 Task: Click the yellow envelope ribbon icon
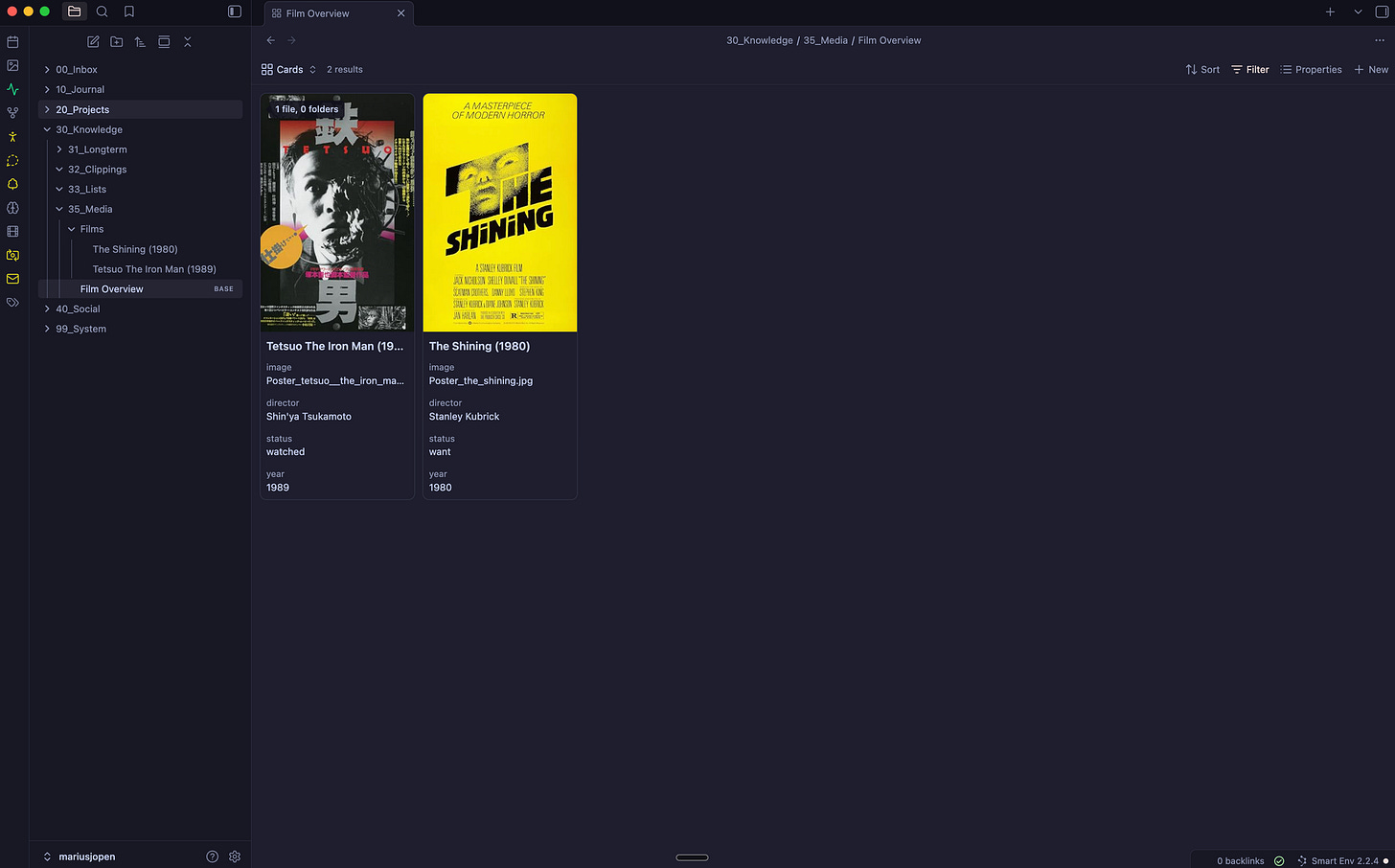tap(12, 279)
